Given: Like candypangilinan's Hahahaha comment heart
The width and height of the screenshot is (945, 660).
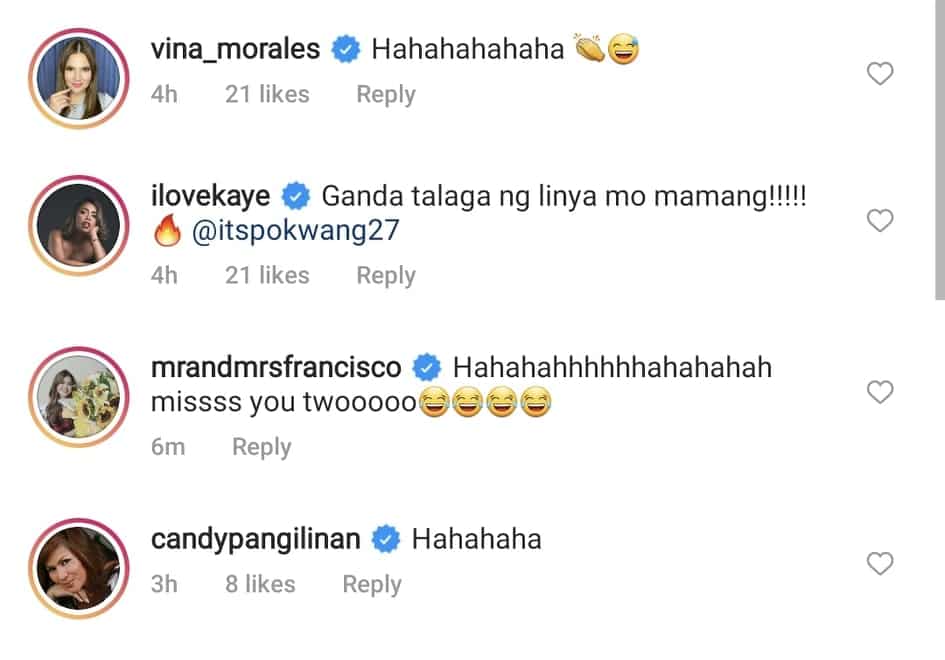Looking at the screenshot, I should [879, 564].
